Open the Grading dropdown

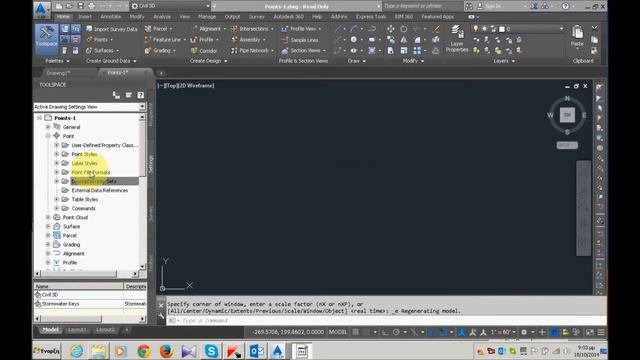click(x=160, y=50)
